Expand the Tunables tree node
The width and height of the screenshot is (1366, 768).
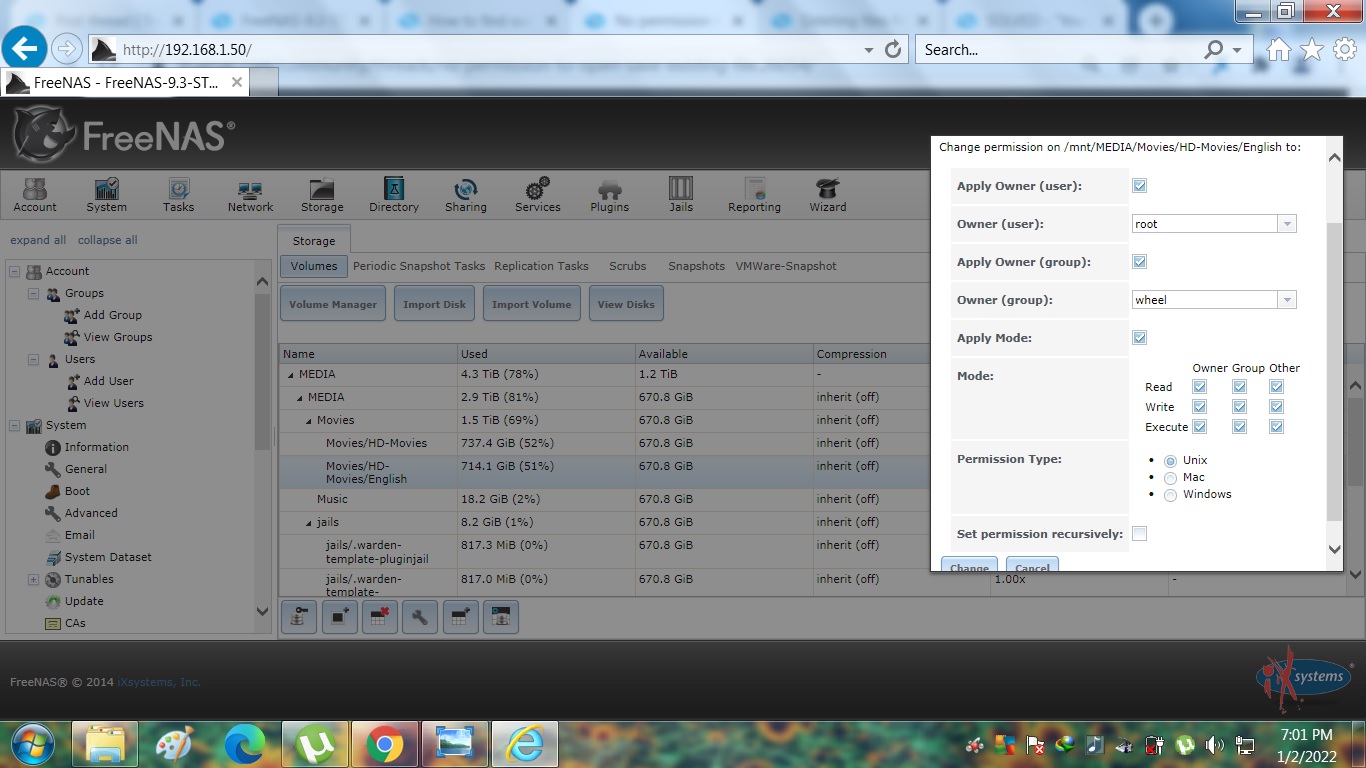click(33, 580)
